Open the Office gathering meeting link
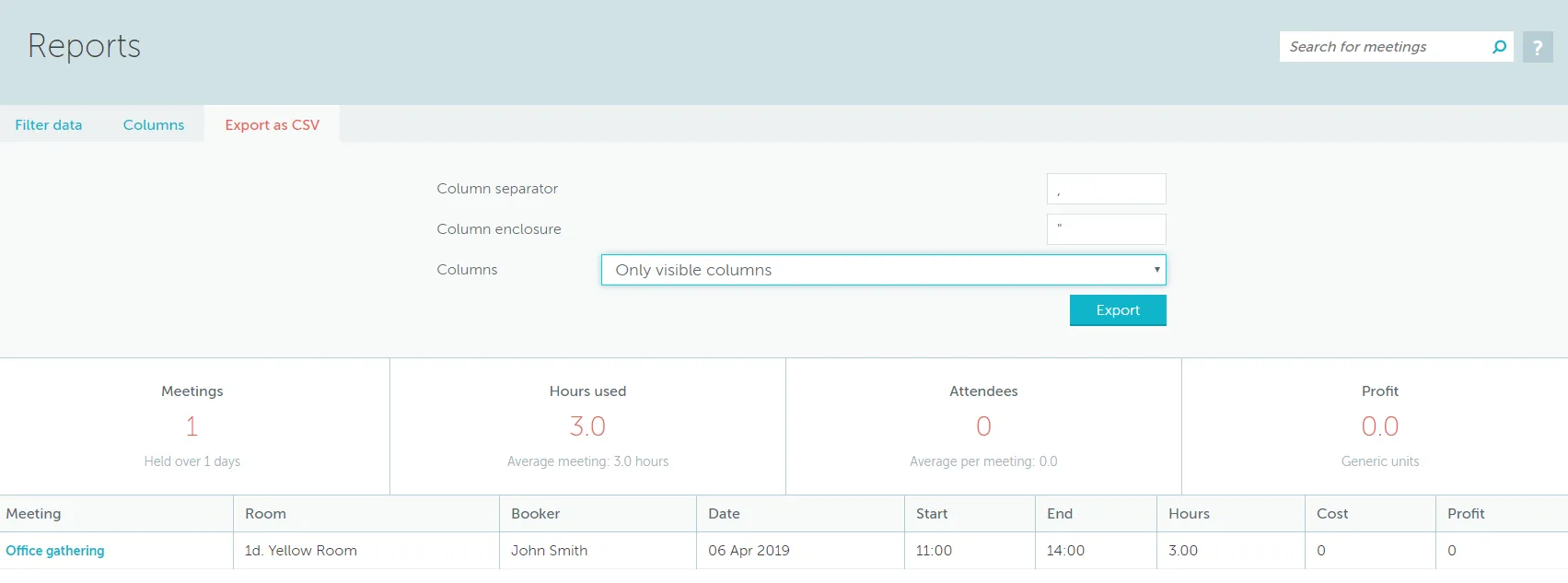 pyautogui.click(x=55, y=551)
